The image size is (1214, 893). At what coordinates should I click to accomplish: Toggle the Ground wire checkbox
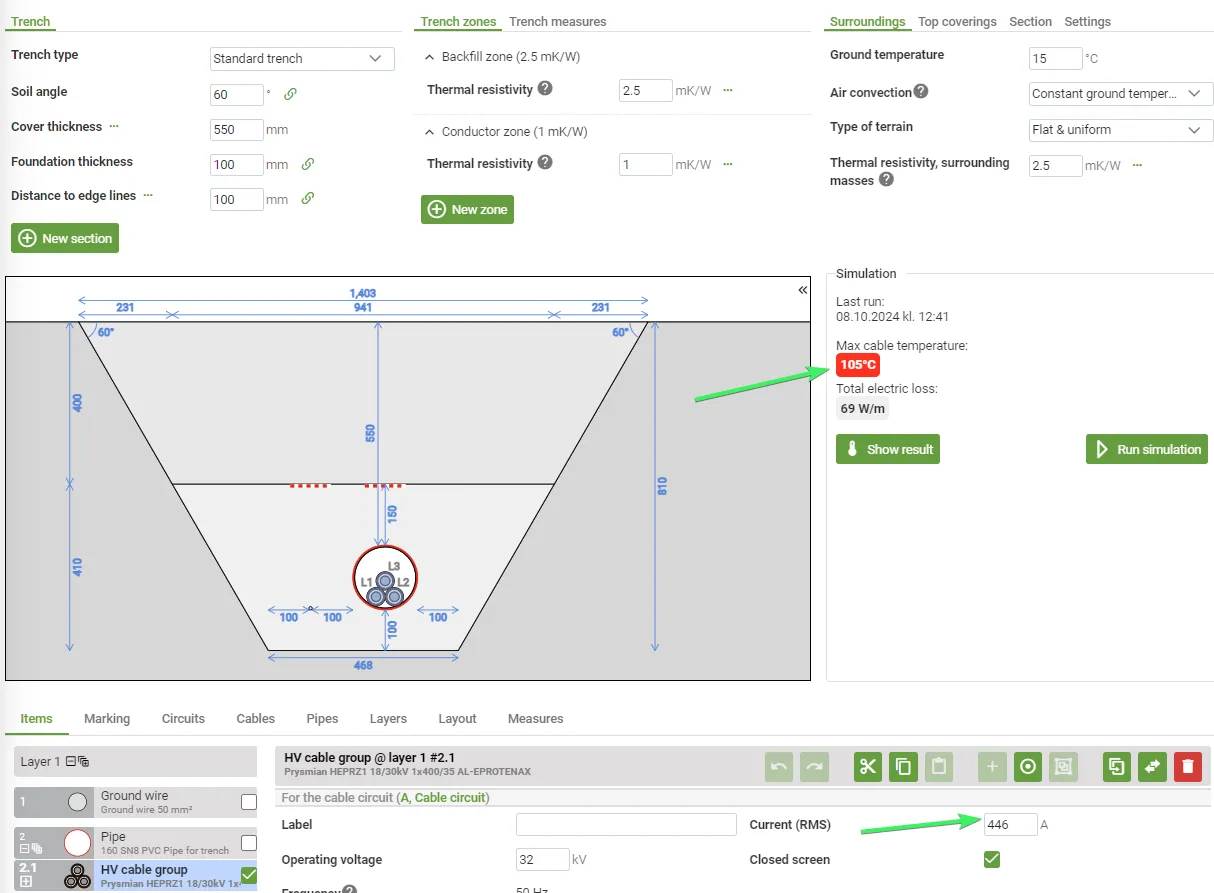[249, 801]
